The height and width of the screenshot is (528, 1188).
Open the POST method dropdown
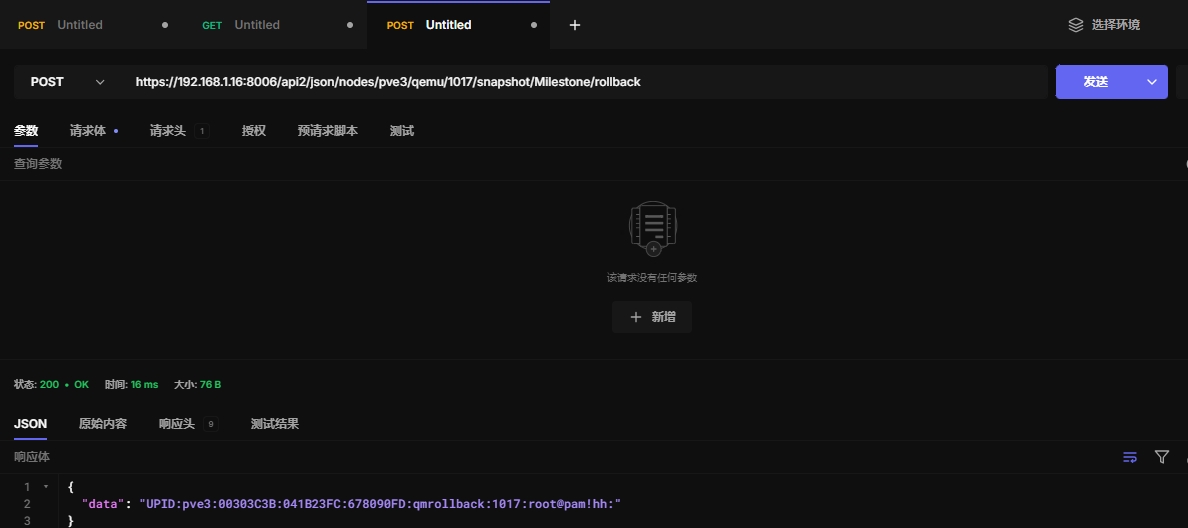coord(67,82)
